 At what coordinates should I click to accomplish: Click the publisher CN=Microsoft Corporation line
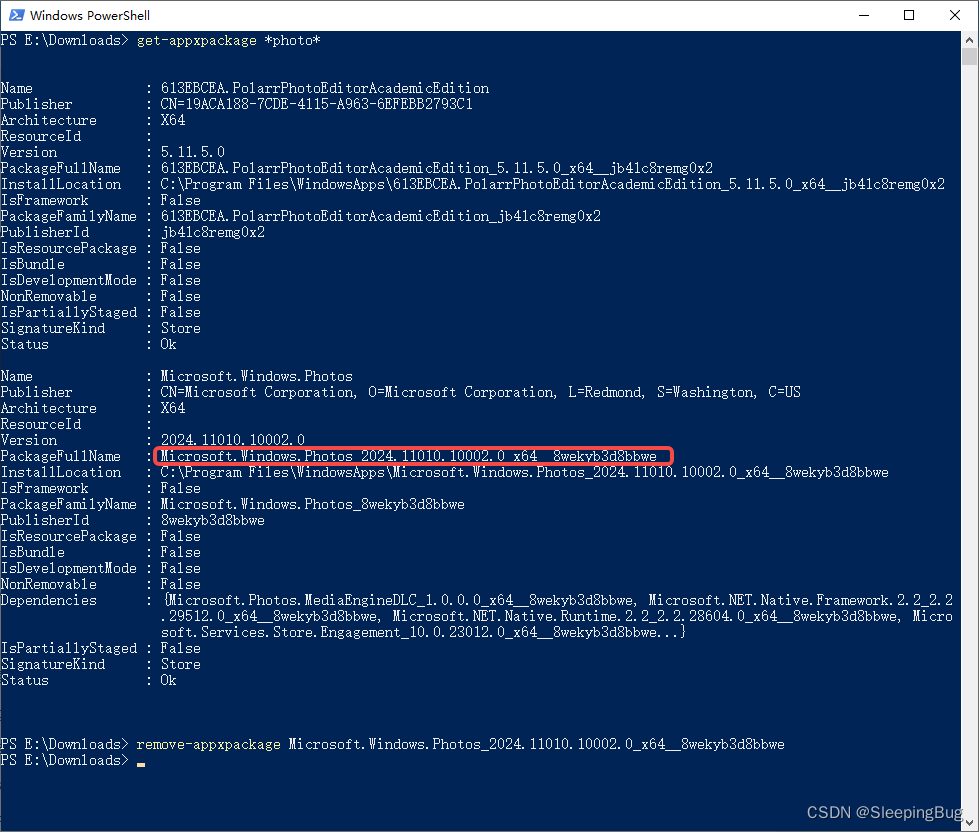480,393
